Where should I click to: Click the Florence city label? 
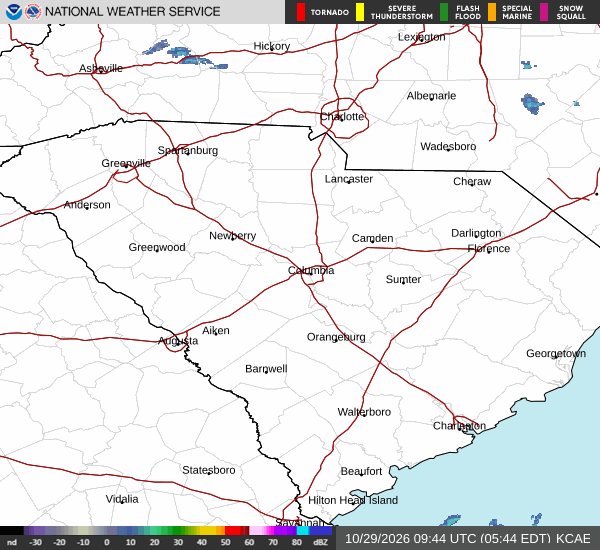click(489, 249)
